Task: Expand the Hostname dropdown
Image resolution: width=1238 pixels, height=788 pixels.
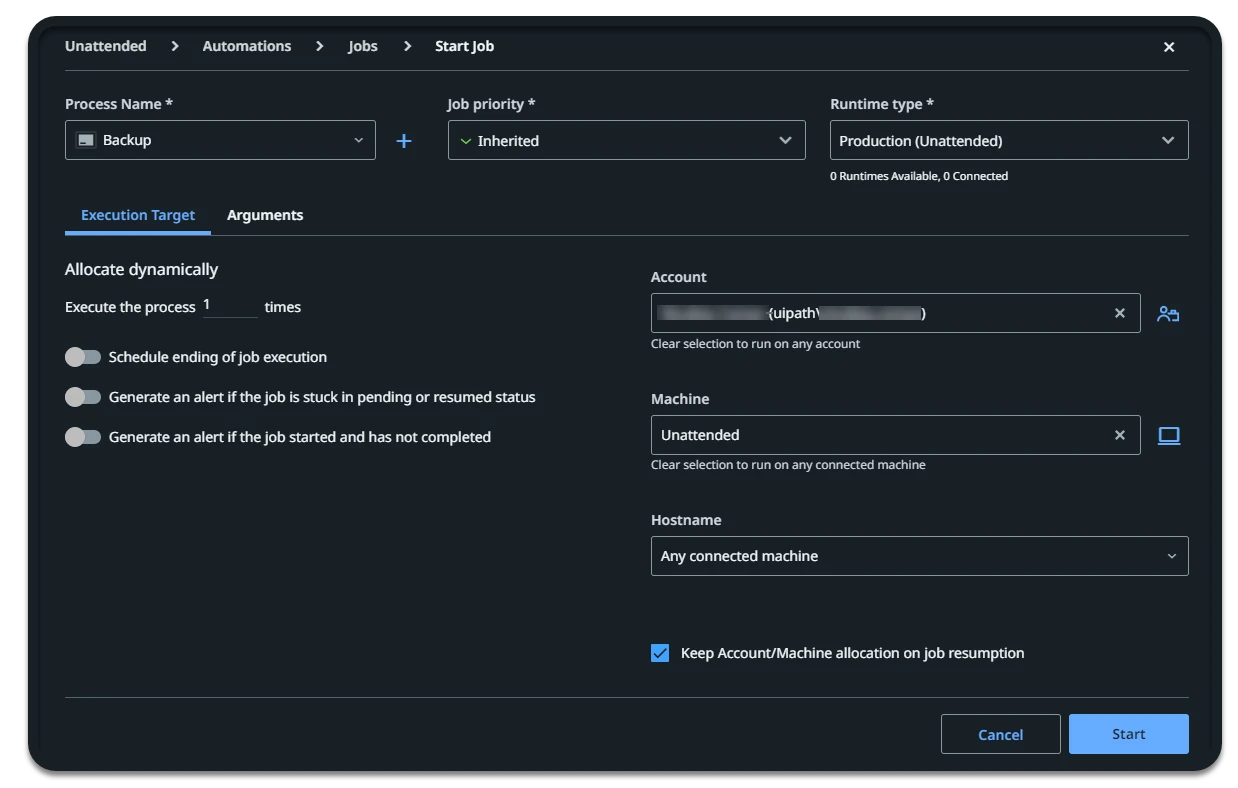Action: (x=919, y=556)
